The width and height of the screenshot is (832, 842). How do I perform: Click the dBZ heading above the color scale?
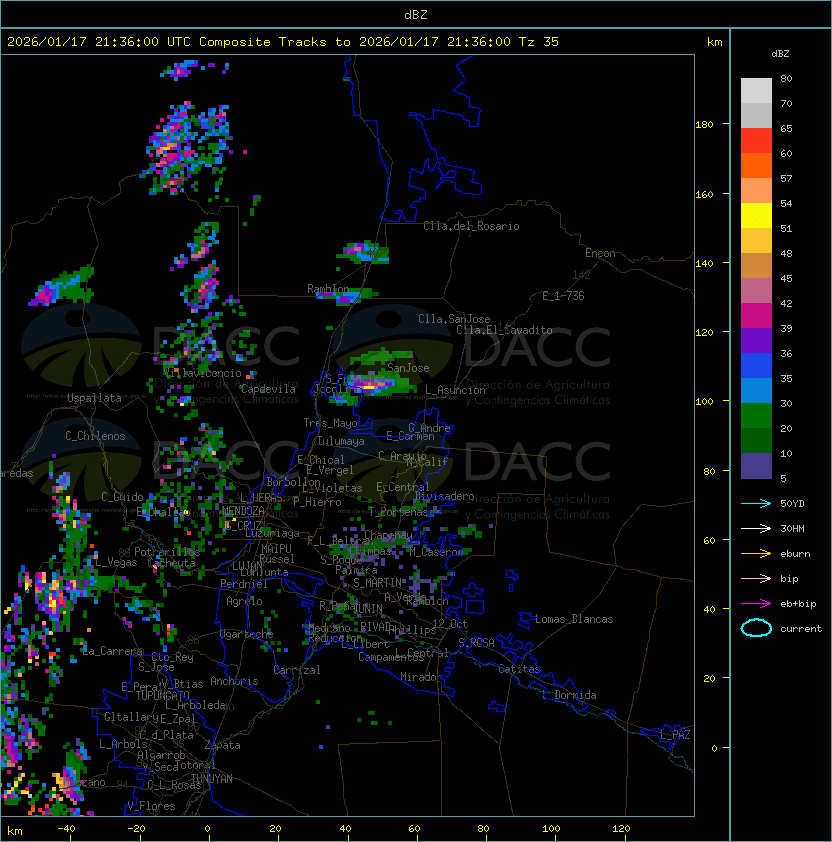click(x=780, y=54)
